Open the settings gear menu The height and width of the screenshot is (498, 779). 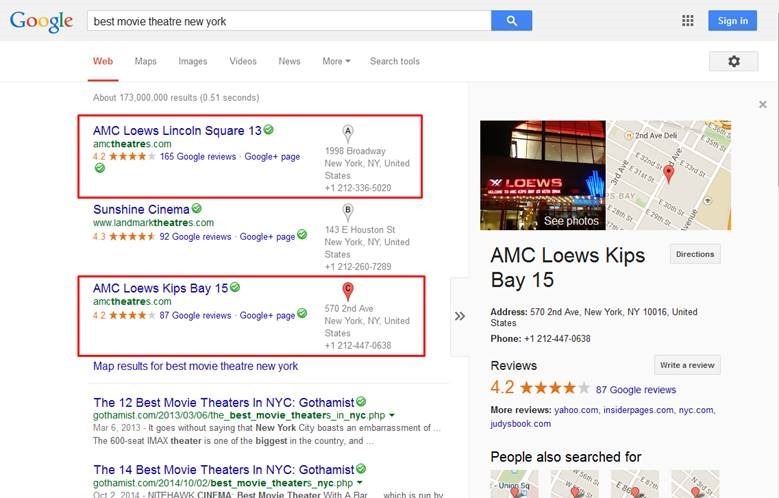point(733,61)
